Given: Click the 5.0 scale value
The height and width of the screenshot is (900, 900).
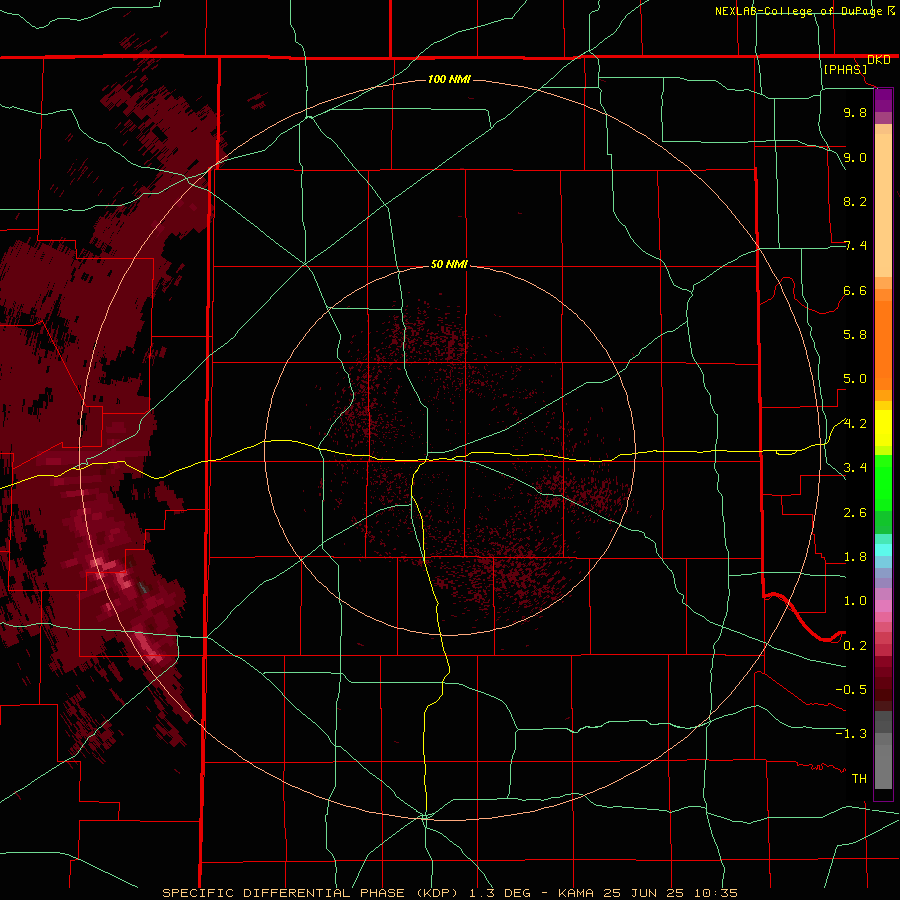Looking at the screenshot, I should click(x=855, y=379).
